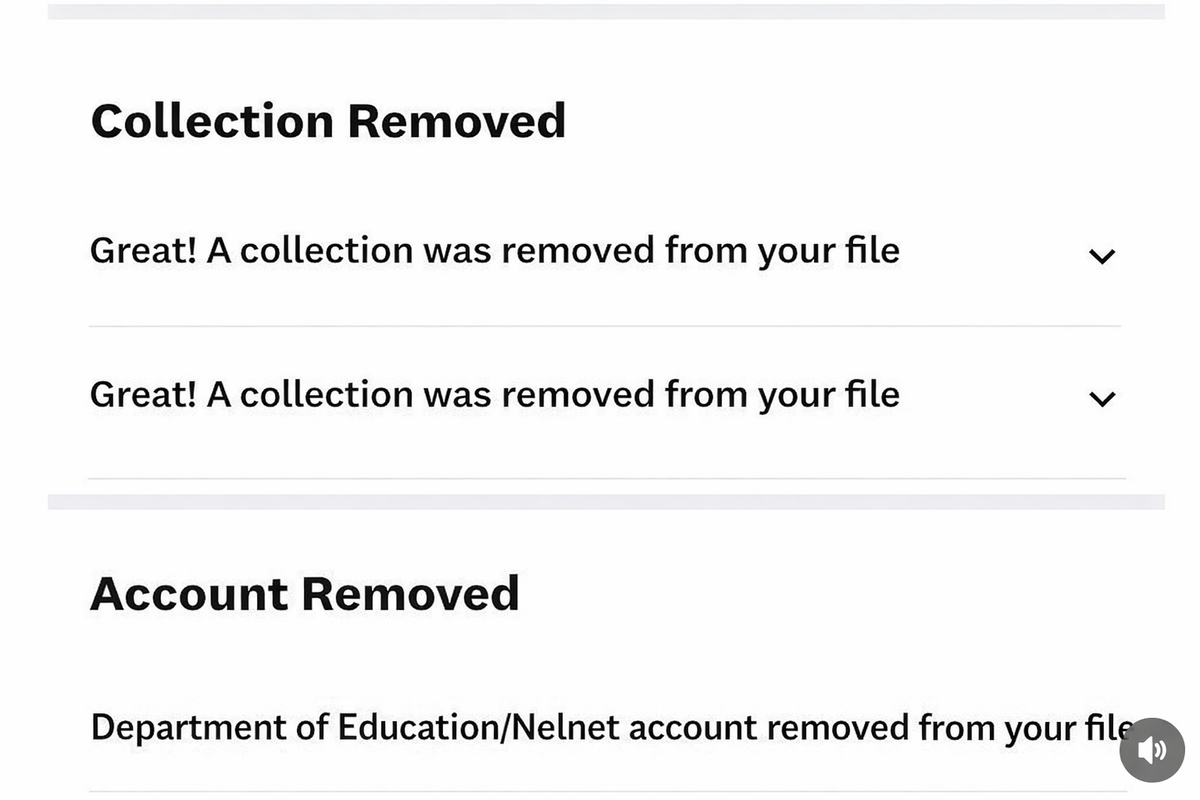
Task: Click word 'Removed' in Account Removed heading
Action: click(x=410, y=594)
